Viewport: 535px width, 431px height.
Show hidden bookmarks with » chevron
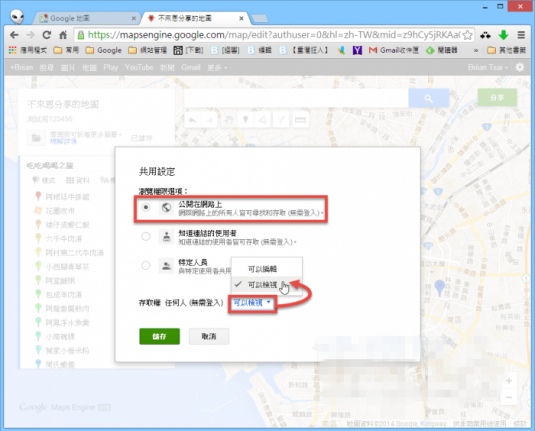click(476, 51)
